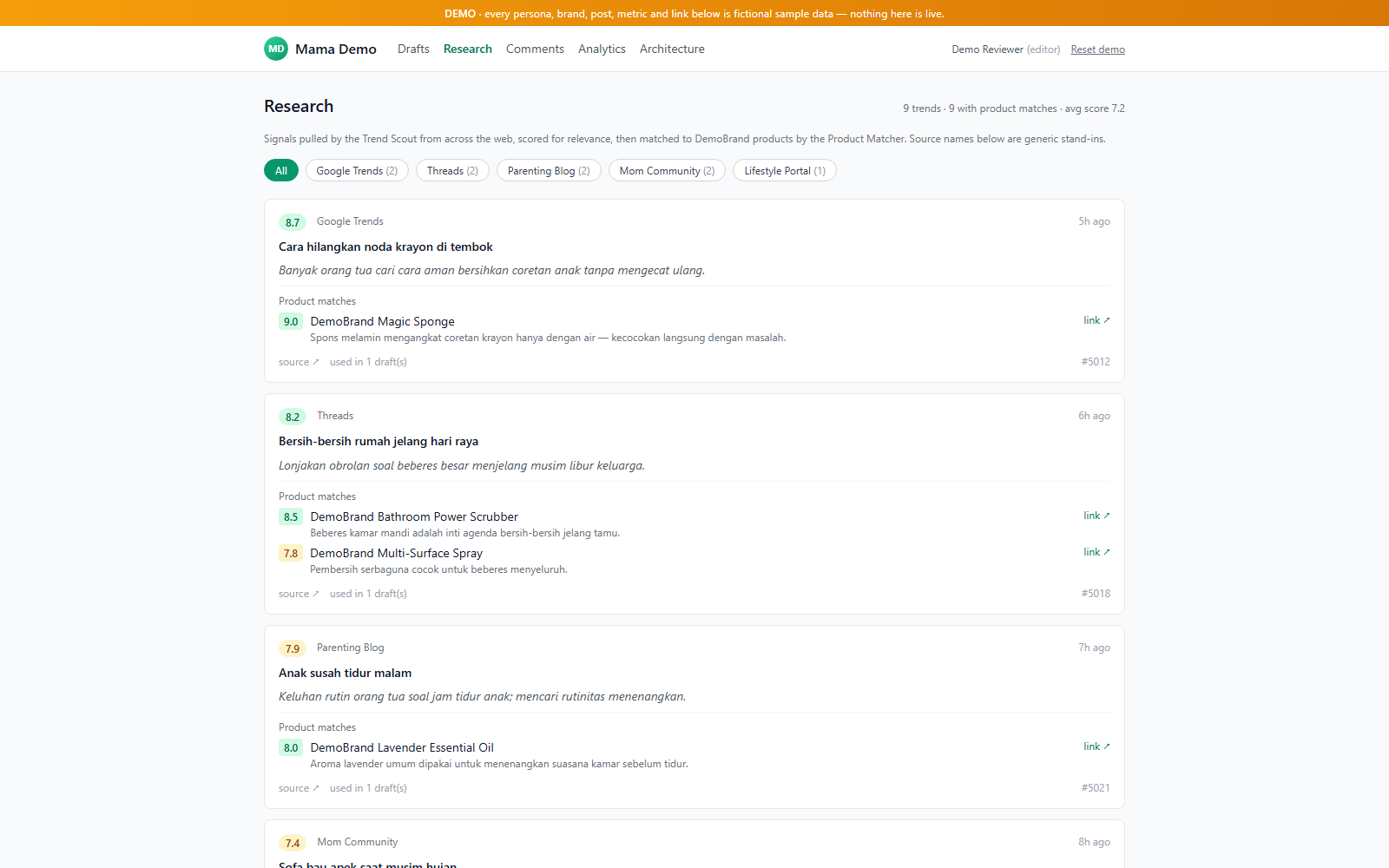
Task: Click the 7.8 product match score
Action: pyautogui.click(x=291, y=553)
